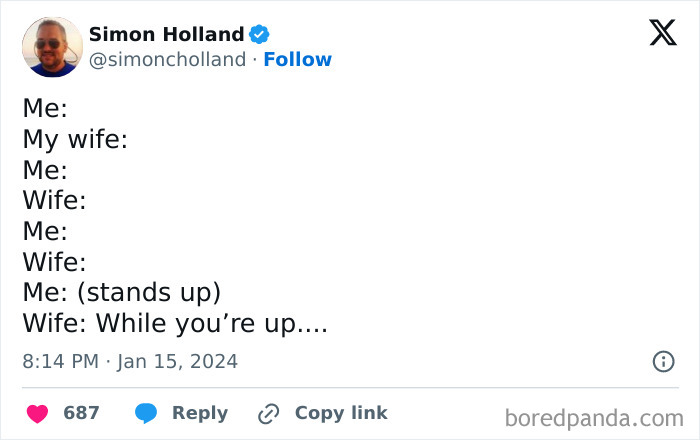Follow @simoncholland
700x440 pixels.
[x=298, y=59]
